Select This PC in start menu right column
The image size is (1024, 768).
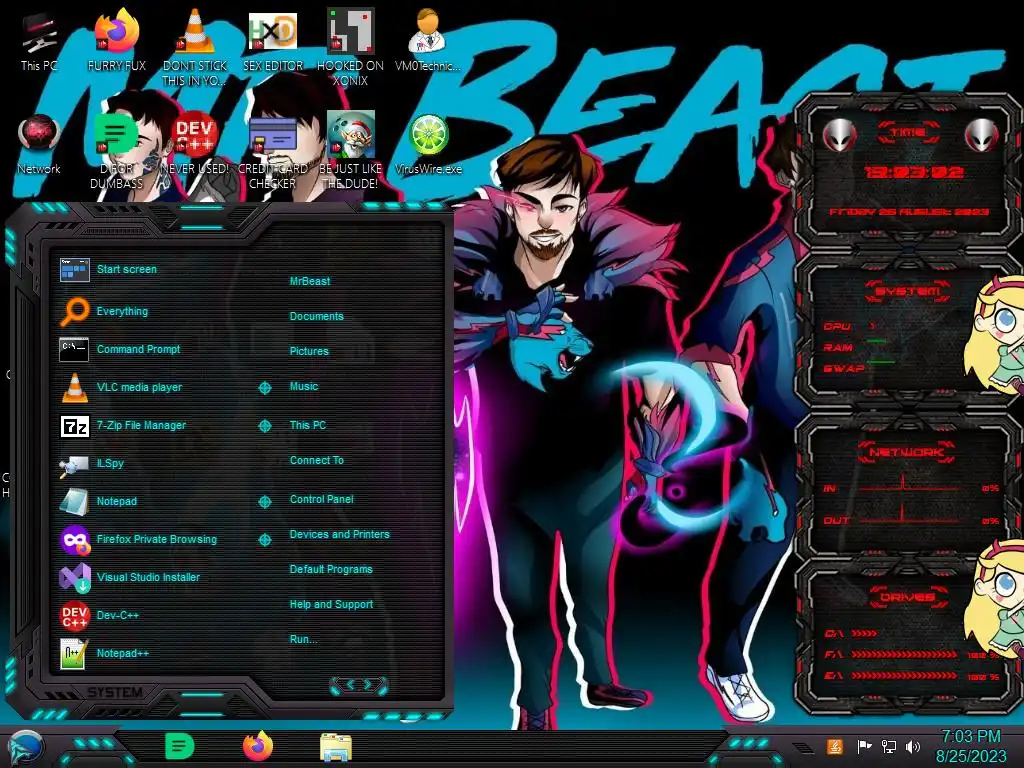click(x=308, y=424)
